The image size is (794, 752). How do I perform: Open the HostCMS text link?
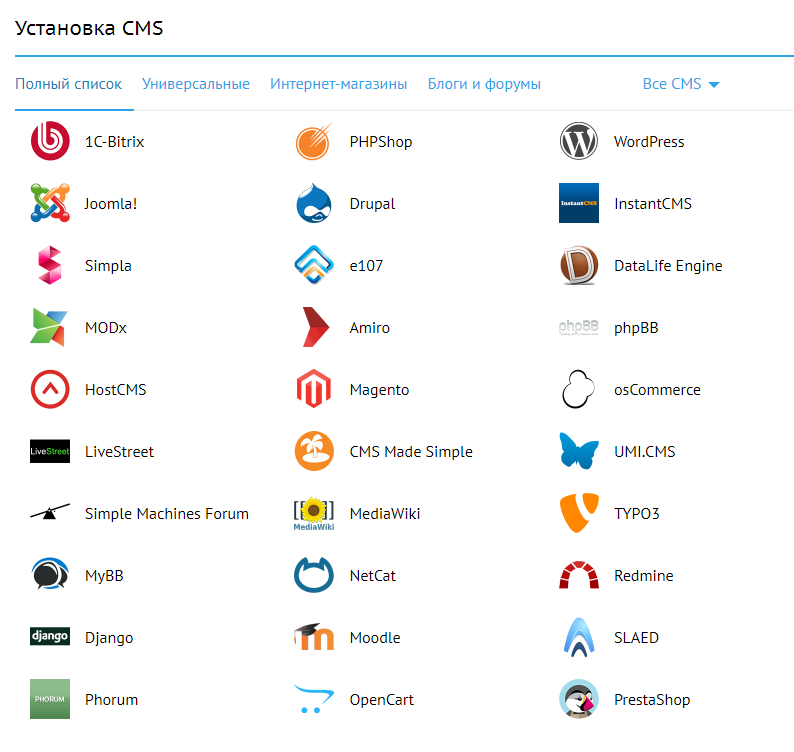coord(115,389)
